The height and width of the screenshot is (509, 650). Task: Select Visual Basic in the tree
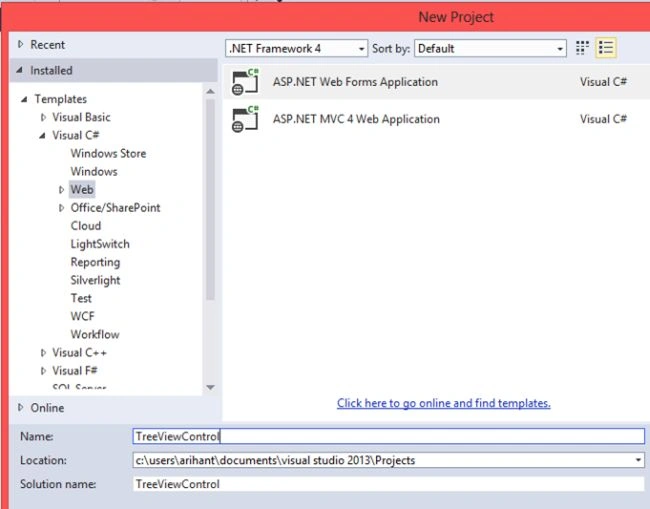pos(81,117)
